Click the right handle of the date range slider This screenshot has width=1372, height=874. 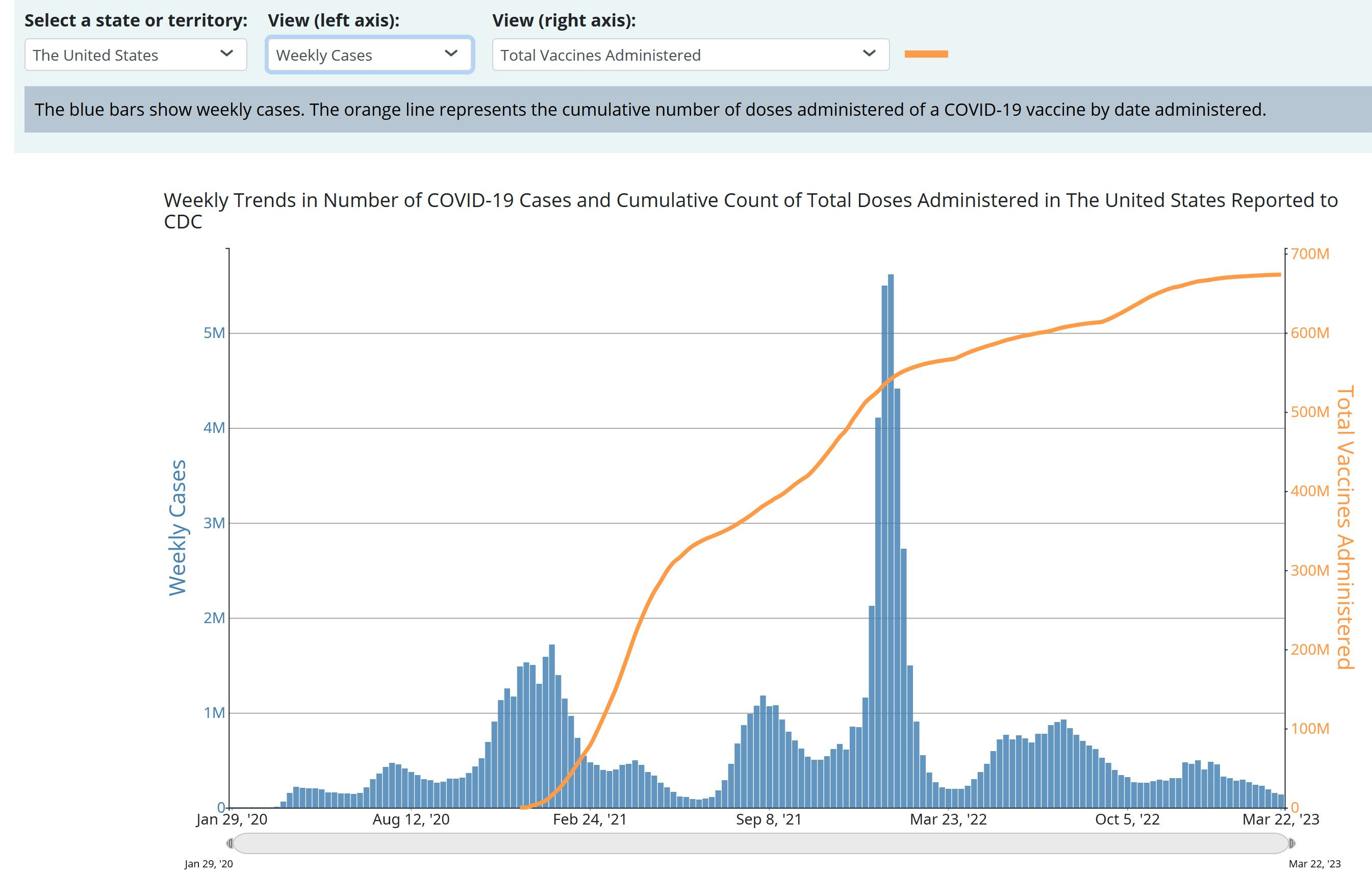1291,843
